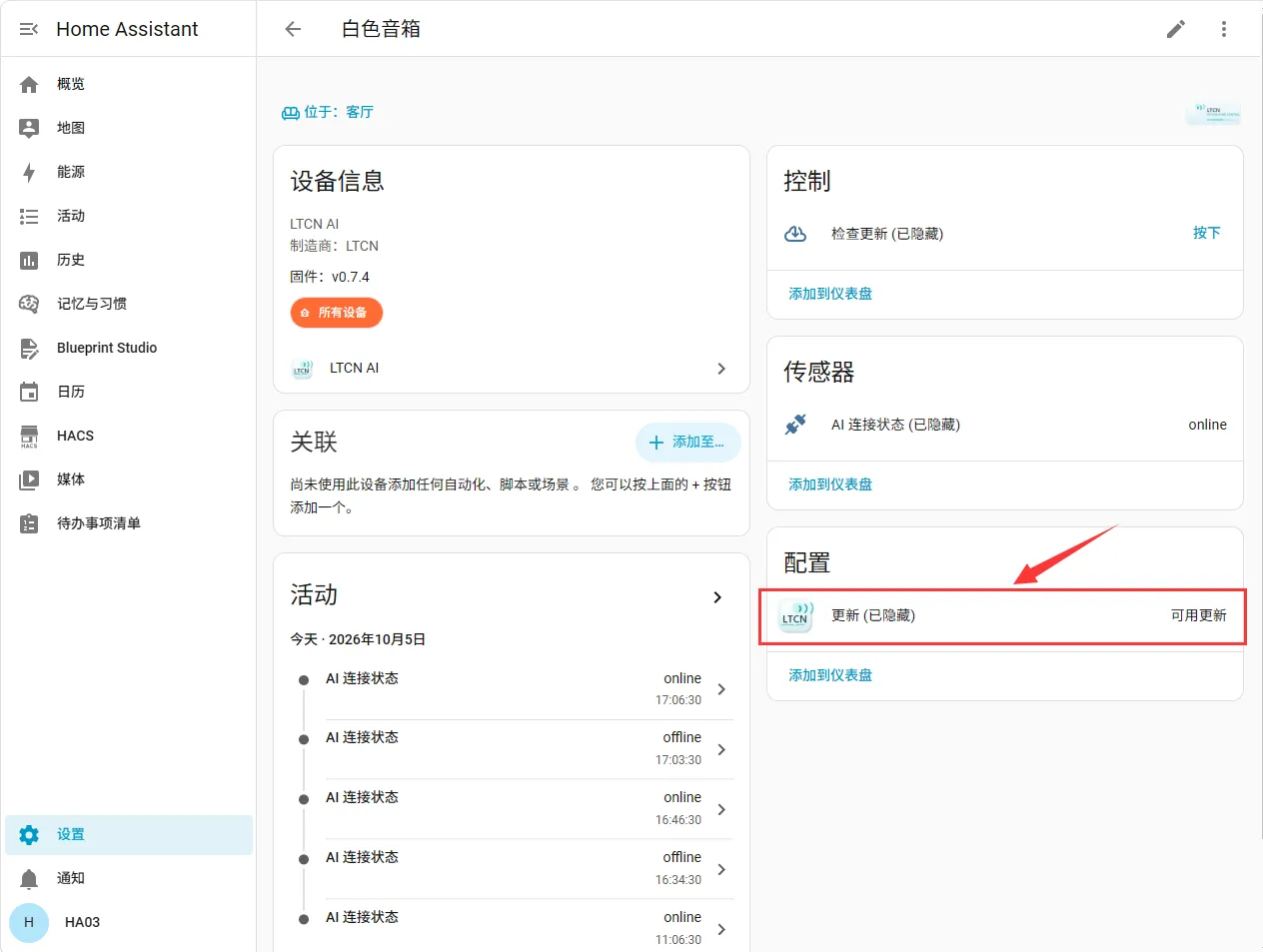Open the 更新 (已隐藏) configuration row
The height and width of the screenshot is (952, 1263).
tap(1004, 615)
